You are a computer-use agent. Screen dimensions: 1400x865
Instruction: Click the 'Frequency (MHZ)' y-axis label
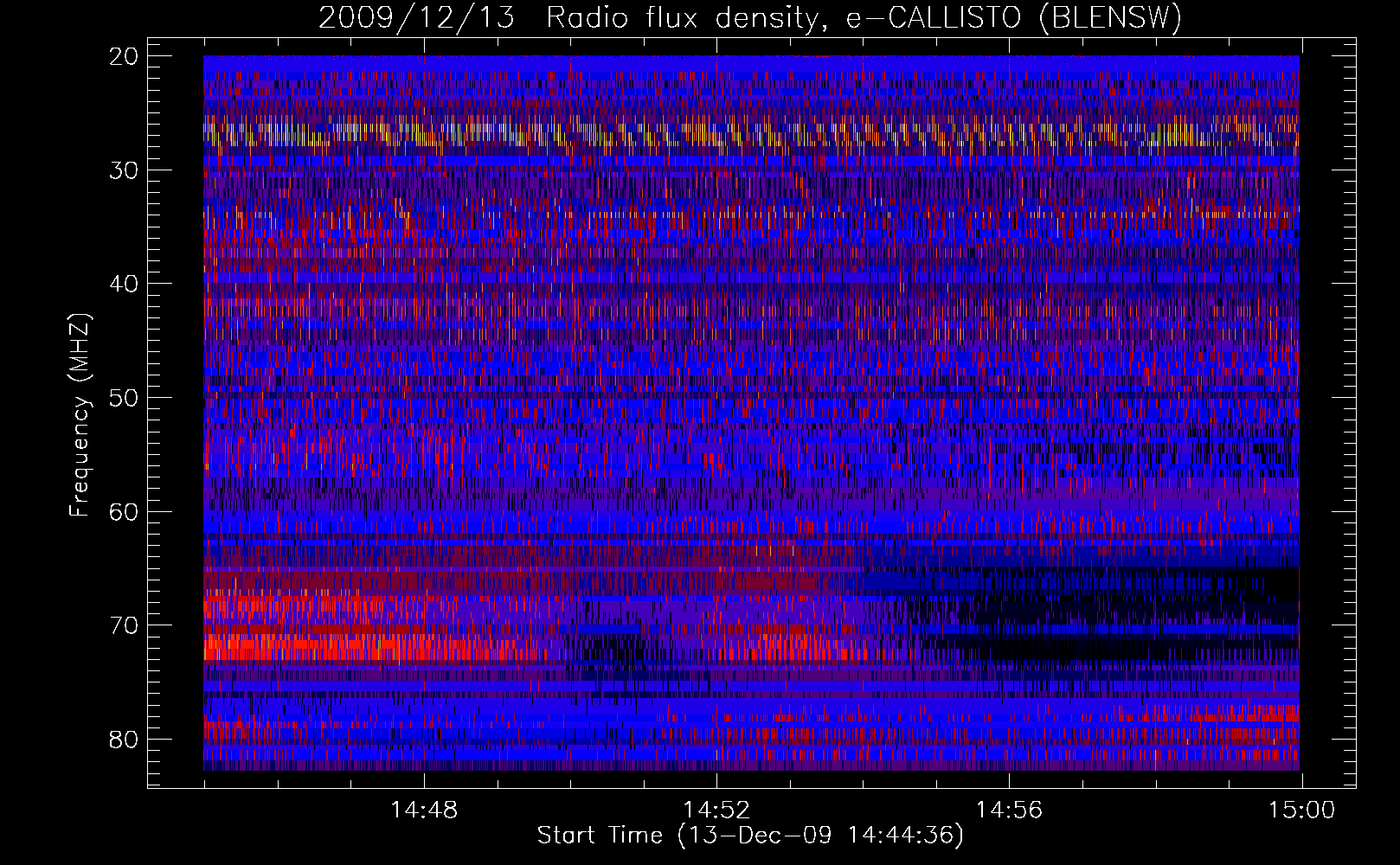[80, 415]
